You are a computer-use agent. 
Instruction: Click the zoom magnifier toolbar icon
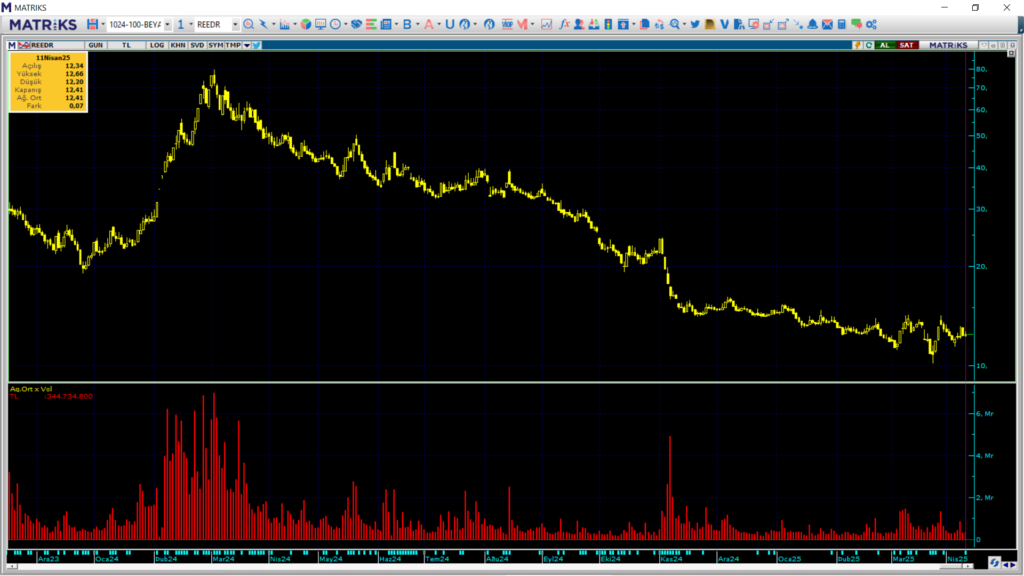click(x=675, y=24)
